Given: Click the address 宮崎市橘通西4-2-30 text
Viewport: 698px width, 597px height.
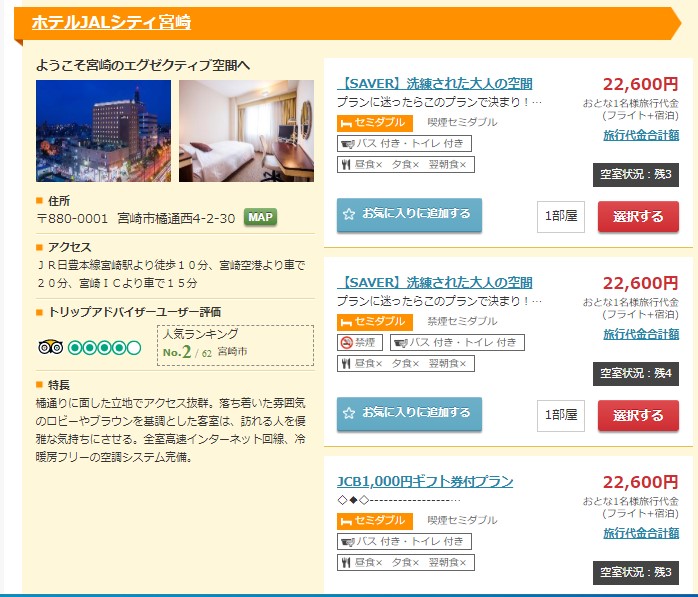Looking at the screenshot, I should 176,219.
